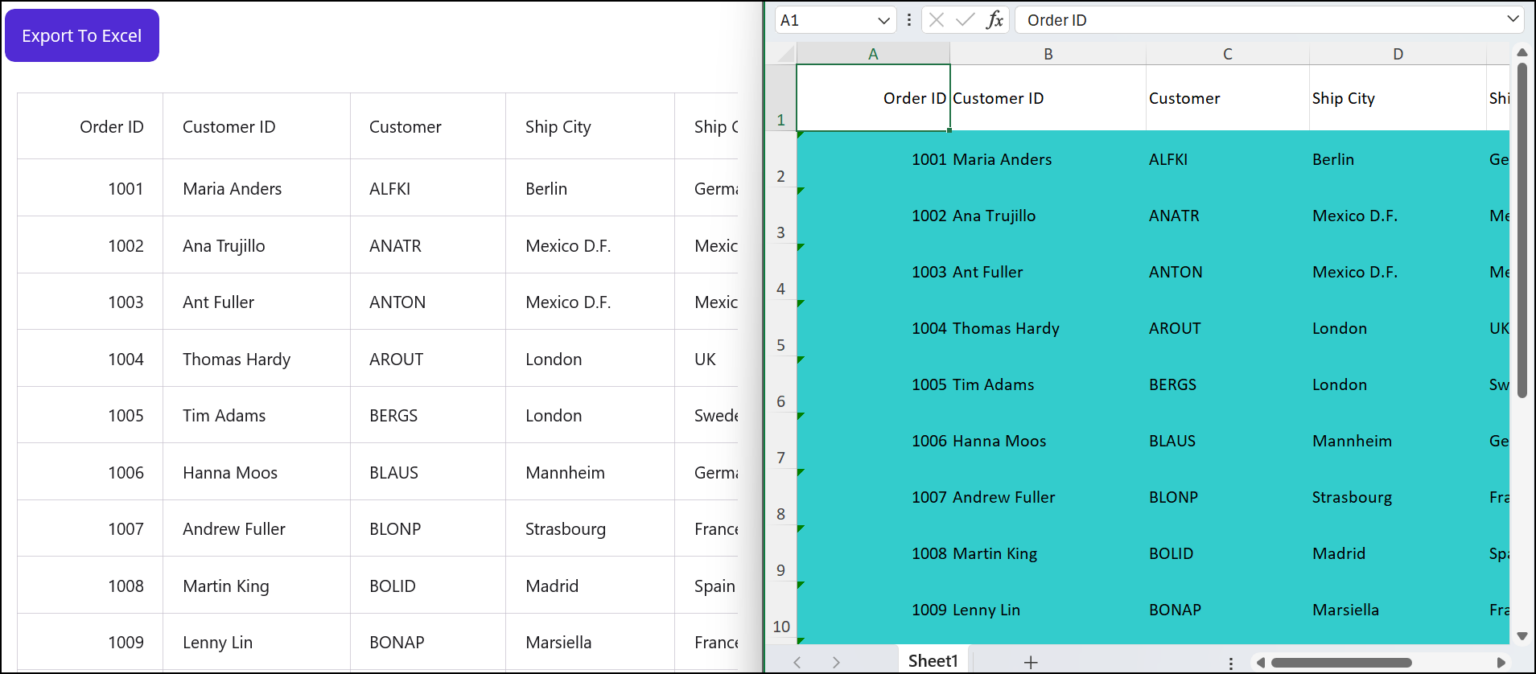This screenshot has width=1536, height=674.
Task: Open sheet options via the vertical ellipsis
Action: click(x=1230, y=660)
